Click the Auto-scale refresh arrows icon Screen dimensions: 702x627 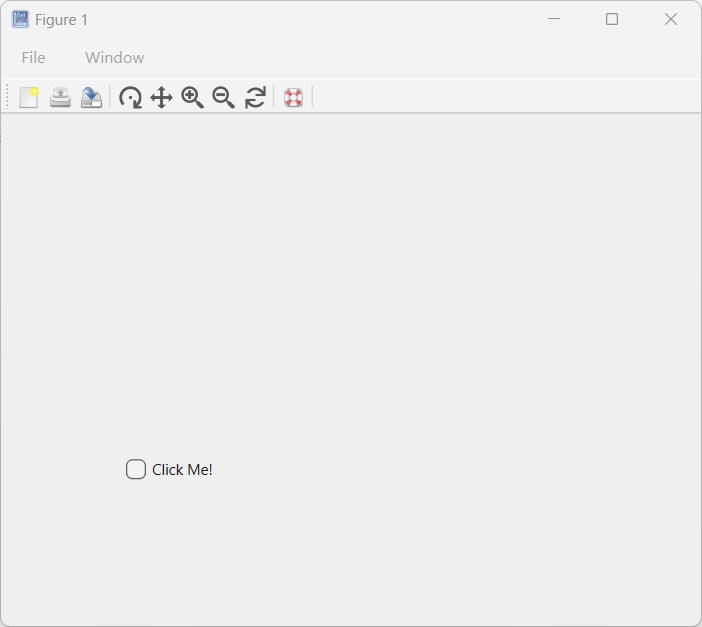point(255,97)
